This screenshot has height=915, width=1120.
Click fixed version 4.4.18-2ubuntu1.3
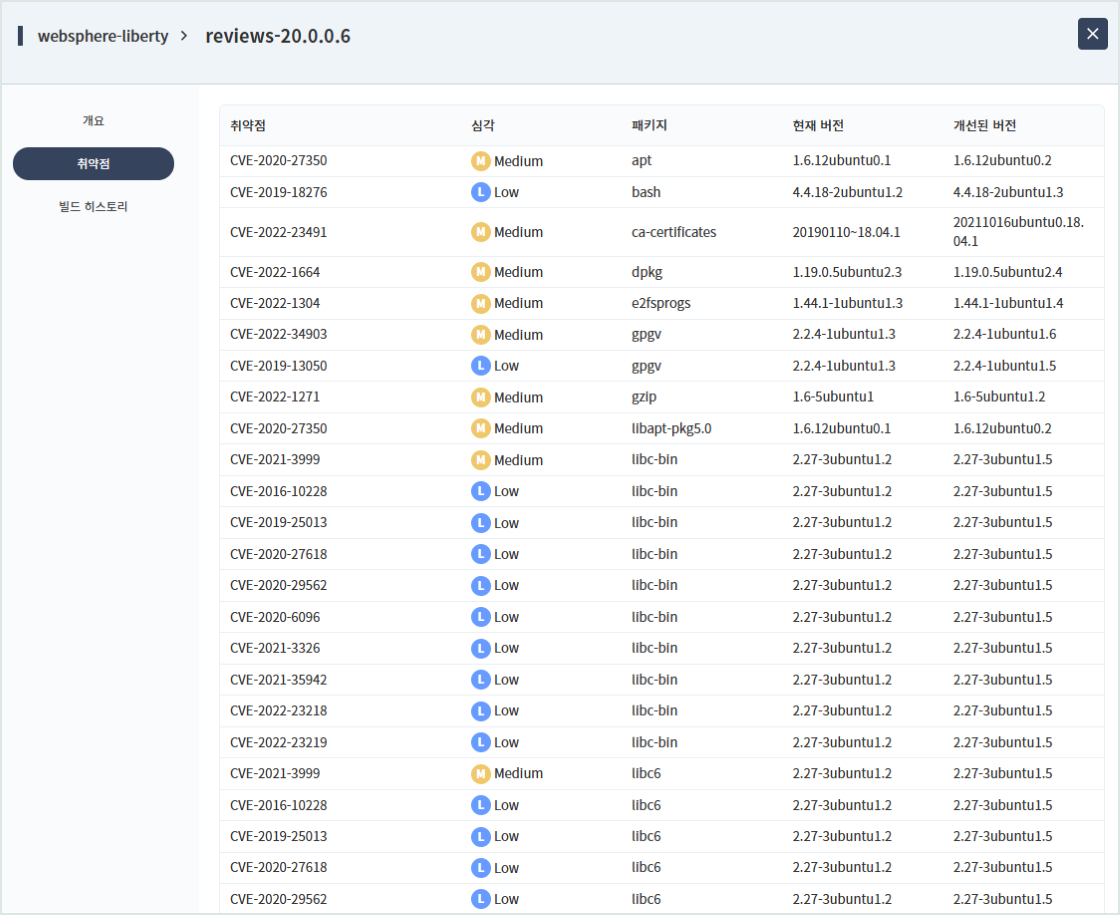[x=1008, y=192]
